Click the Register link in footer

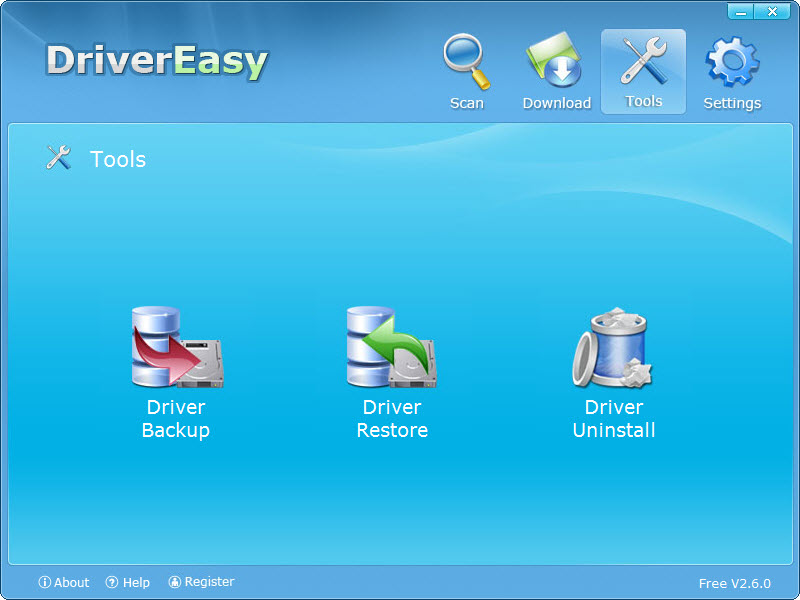209,582
